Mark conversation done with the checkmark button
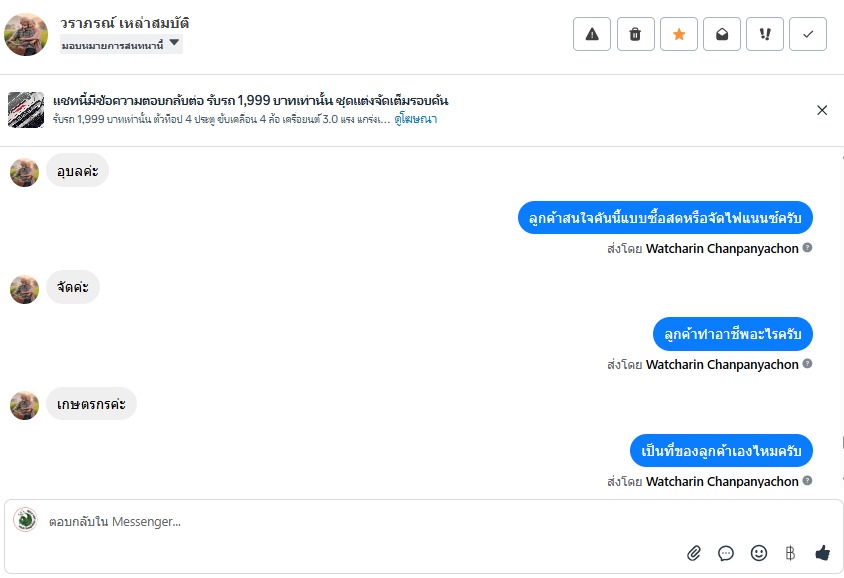The width and height of the screenshot is (844, 578). click(808, 34)
